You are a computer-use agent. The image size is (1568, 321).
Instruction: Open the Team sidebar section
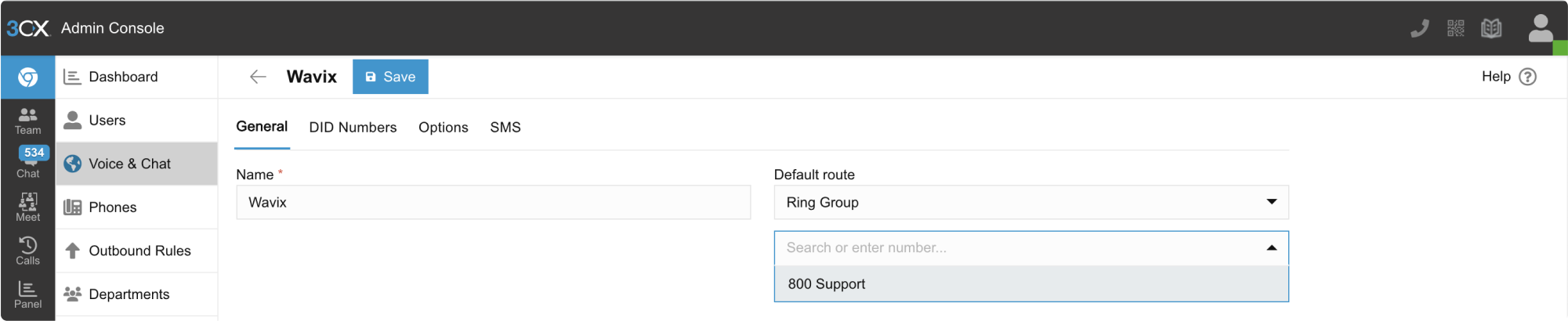point(27,121)
